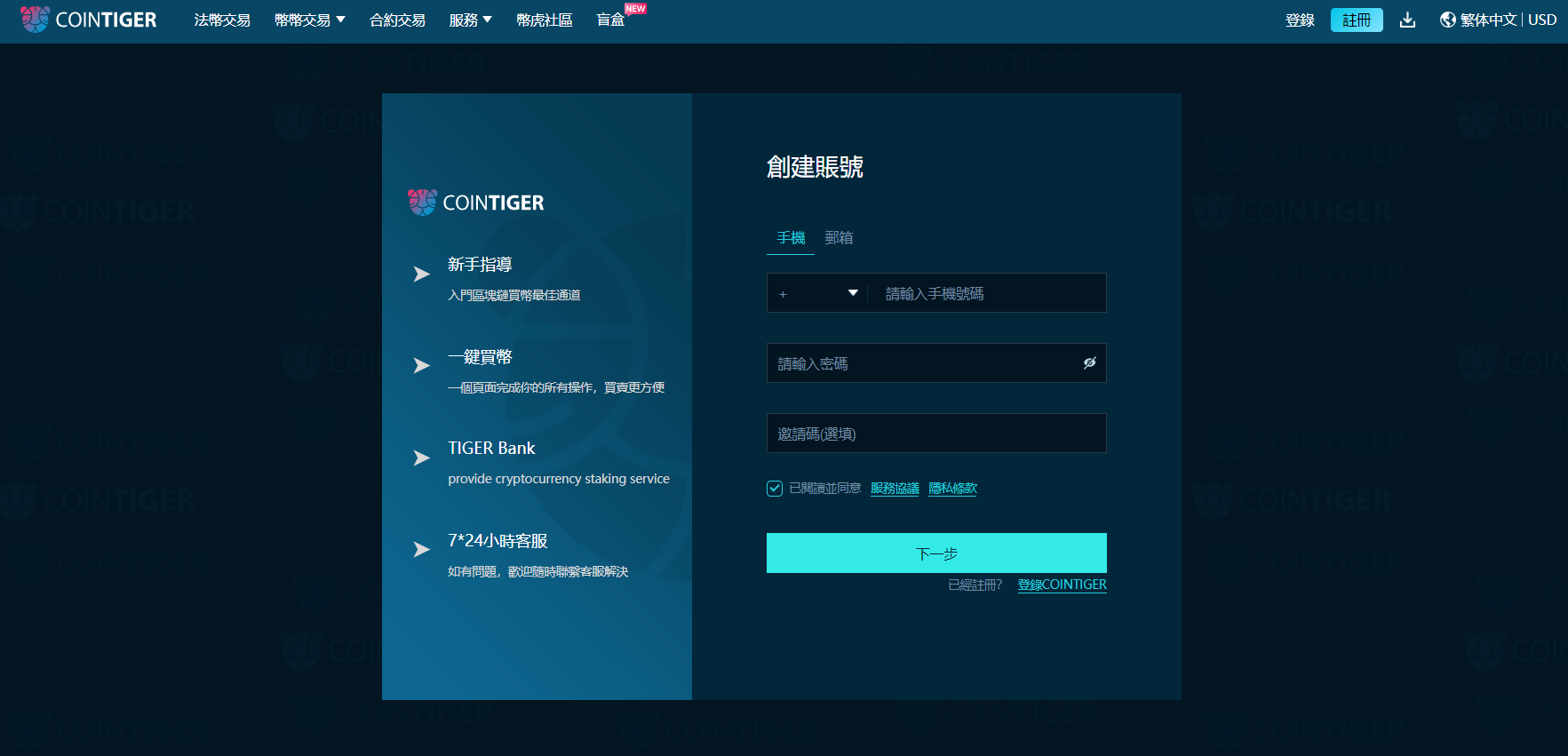
Task: Click arrow icon beside TIGER Bank
Action: 421,458
